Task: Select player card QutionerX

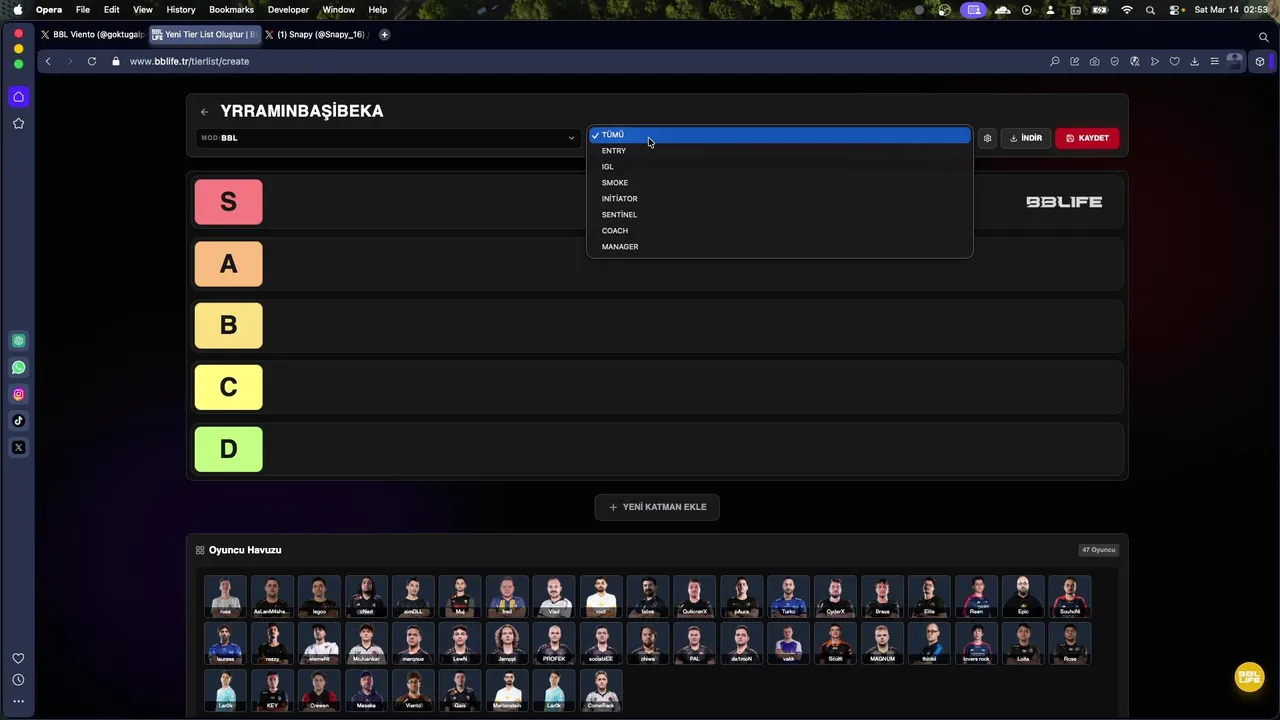Action: (694, 596)
